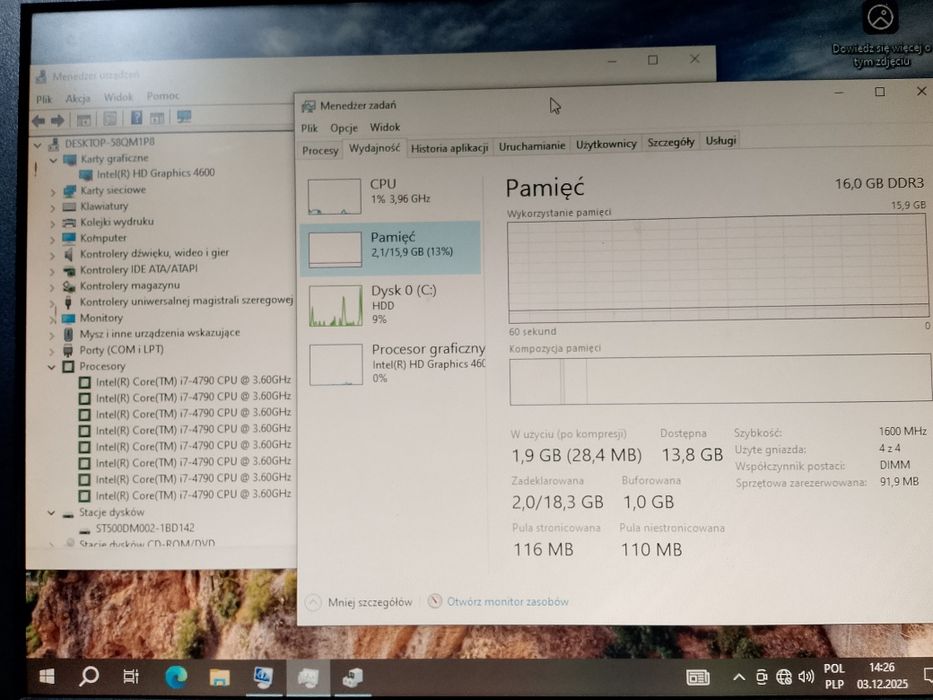The width and height of the screenshot is (933, 700).
Task: Open the Procesy tab
Action: click(320, 151)
